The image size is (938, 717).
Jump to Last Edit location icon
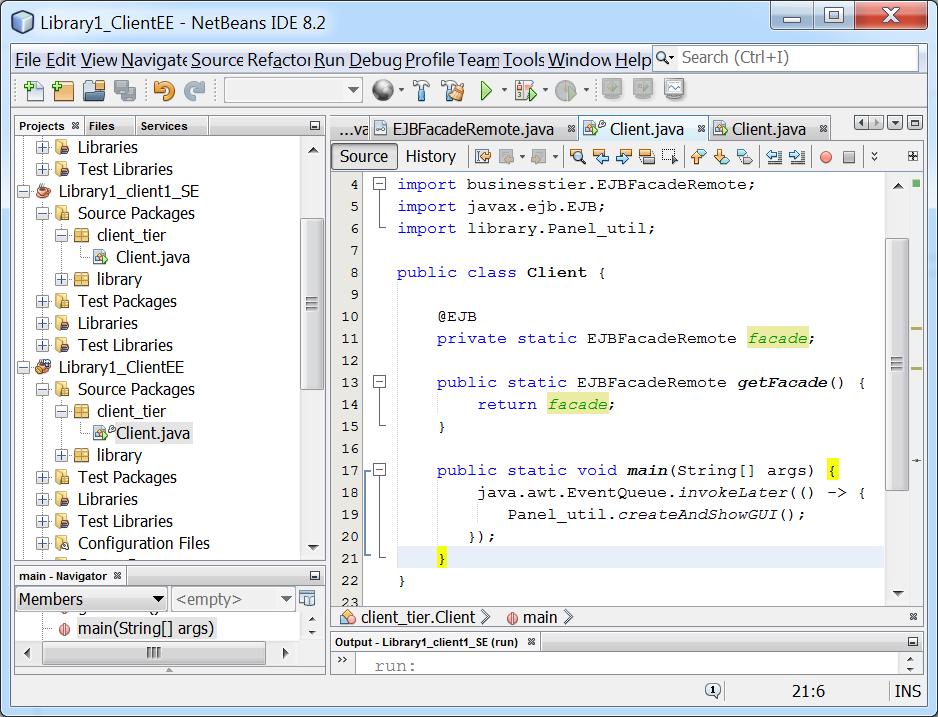[483, 157]
